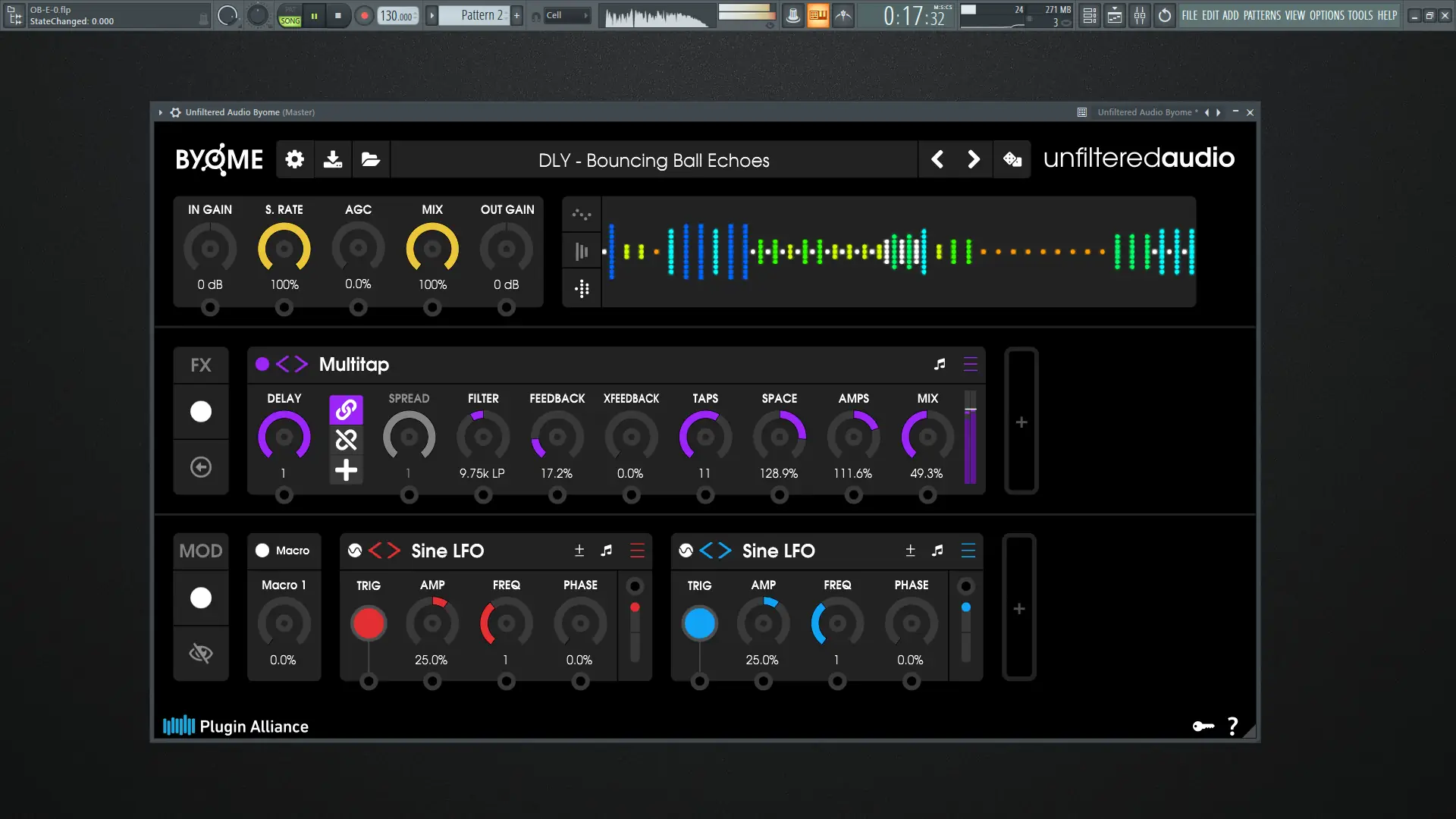The image size is (1456, 819).
Task: Go to next preset arrow
Action: 974,159
